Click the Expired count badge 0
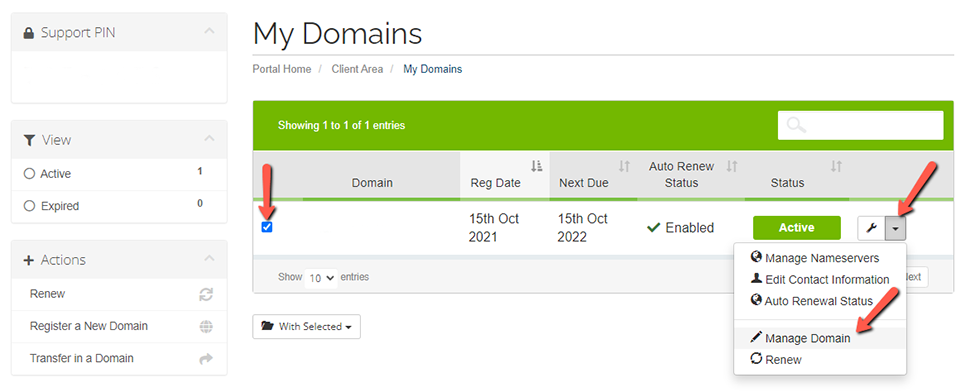970x392 pixels. tap(200, 203)
